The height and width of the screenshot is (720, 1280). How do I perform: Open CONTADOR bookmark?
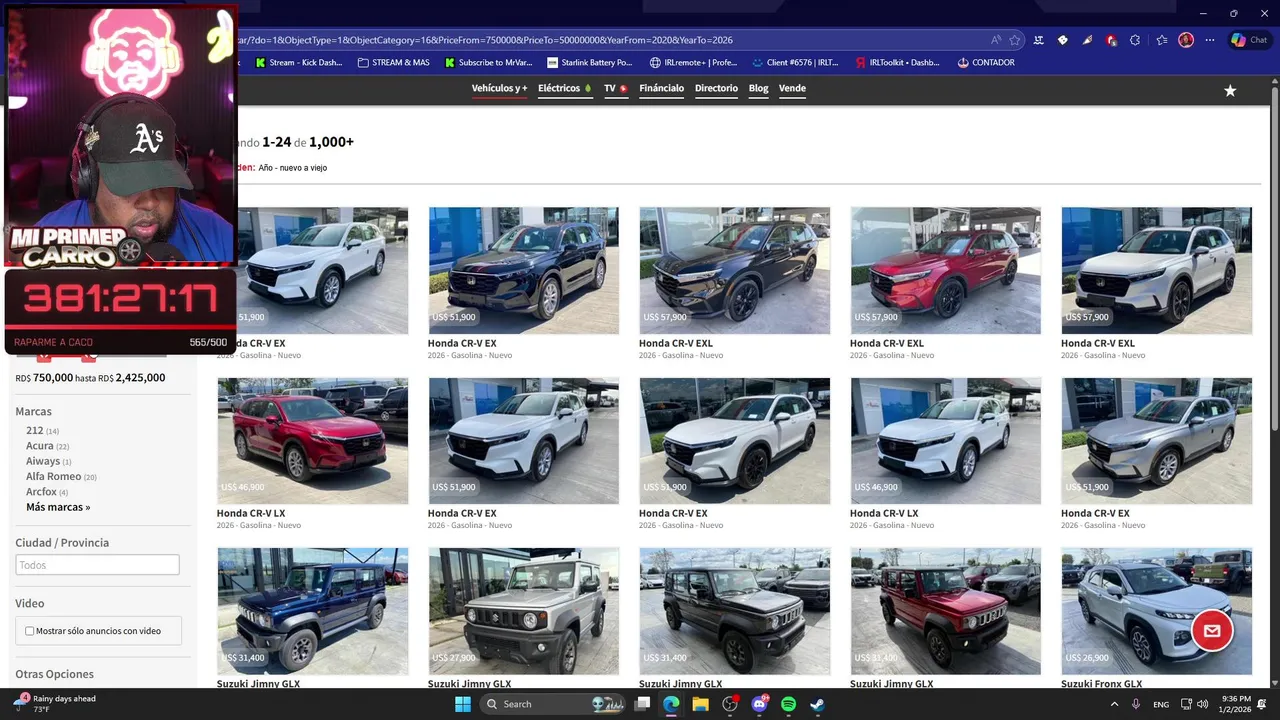(986, 62)
